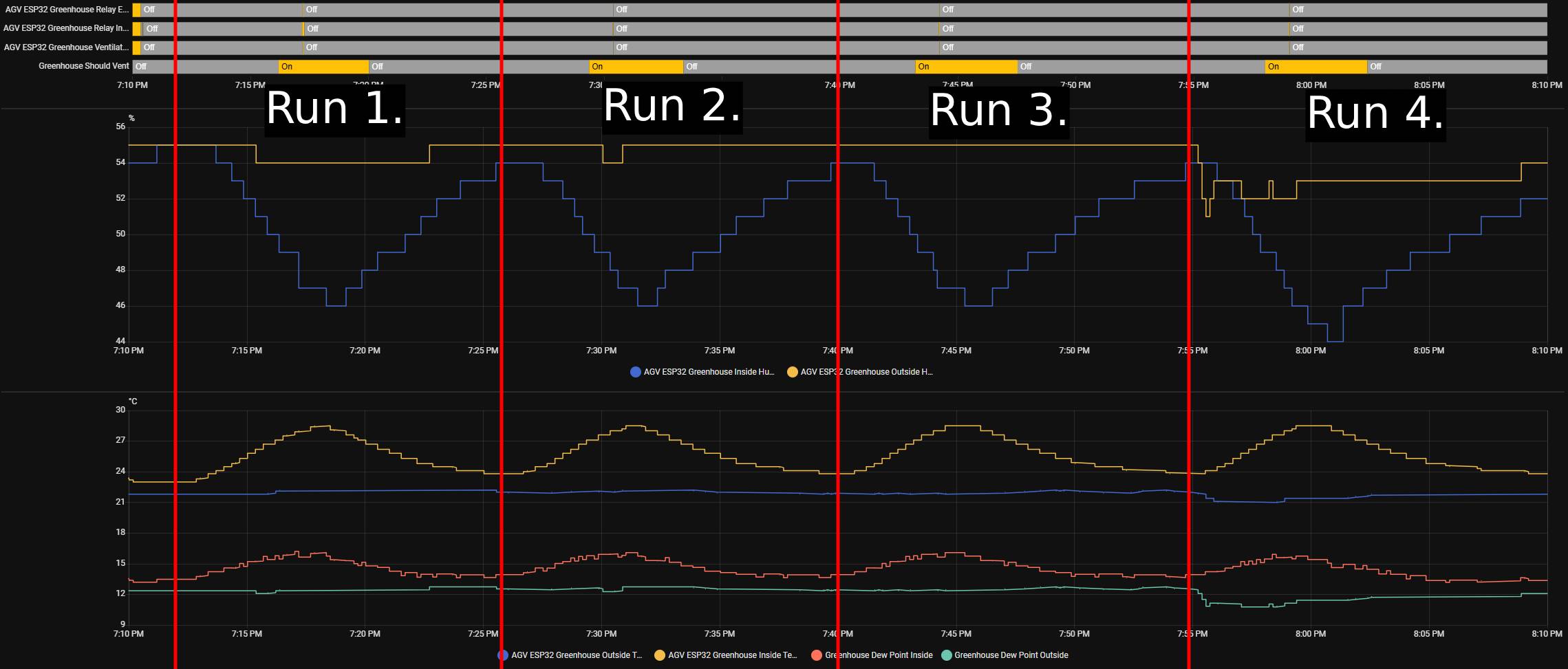Toggle the Outside Humidity series yellow legend dot
This screenshot has width=1568, height=669.
pyautogui.click(x=793, y=372)
